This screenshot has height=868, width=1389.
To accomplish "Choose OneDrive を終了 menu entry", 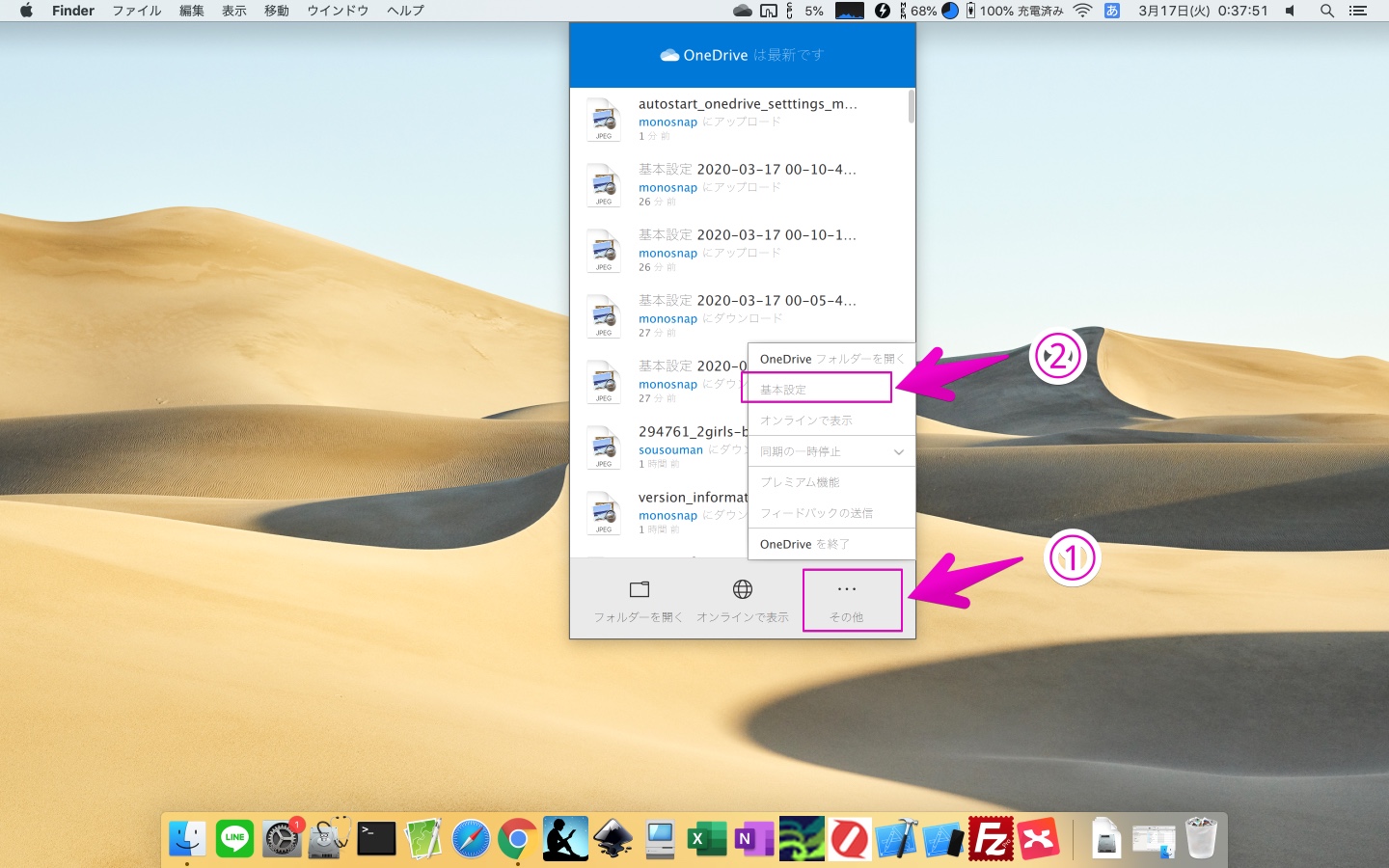I will click(x=831, y=544).
